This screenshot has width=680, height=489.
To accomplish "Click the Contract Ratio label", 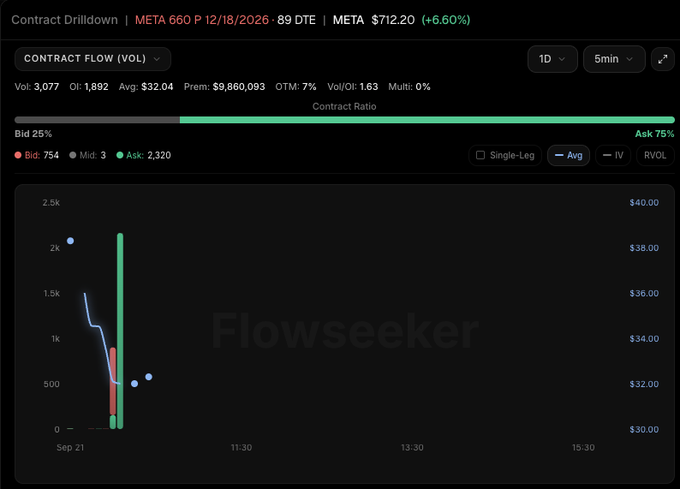I will [344, 106].
